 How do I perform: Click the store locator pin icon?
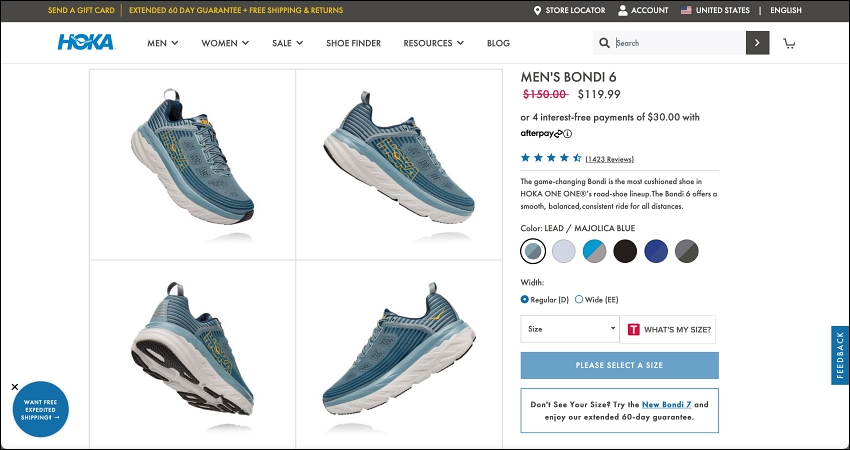coord(537,10)
